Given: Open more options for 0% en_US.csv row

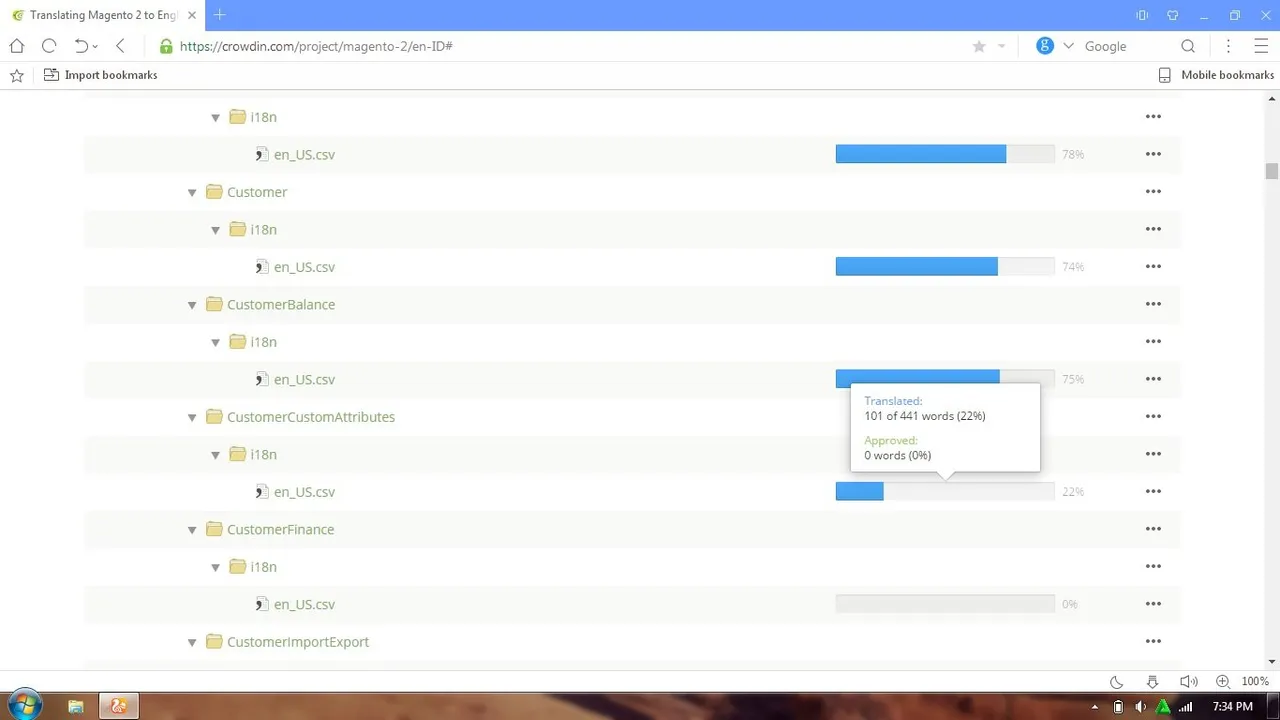Looking at the screenshot, I should 1153,604.
